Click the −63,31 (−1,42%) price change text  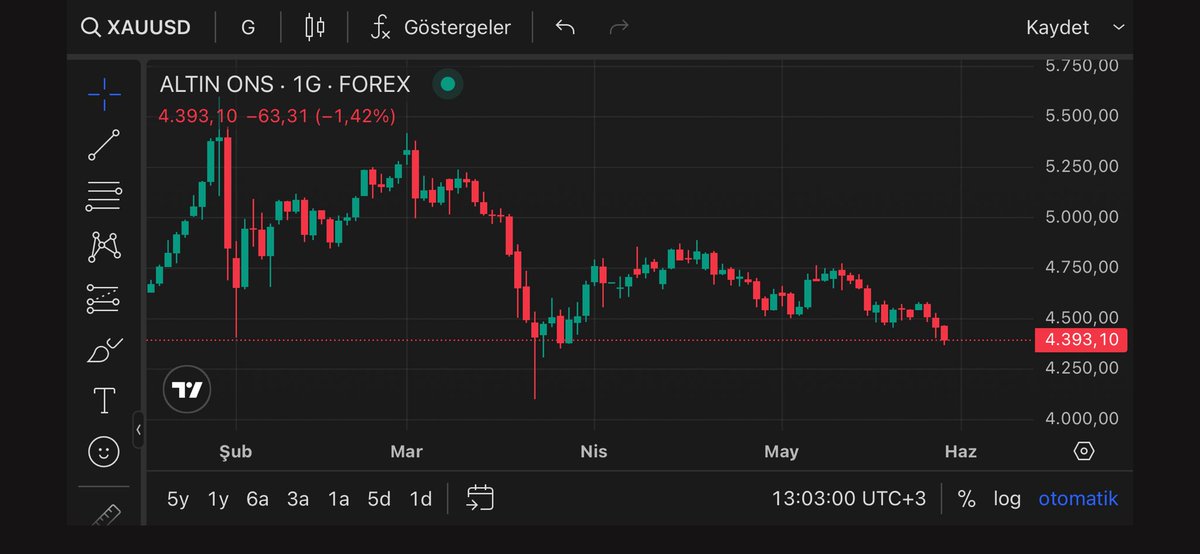(x=321, y=116)
